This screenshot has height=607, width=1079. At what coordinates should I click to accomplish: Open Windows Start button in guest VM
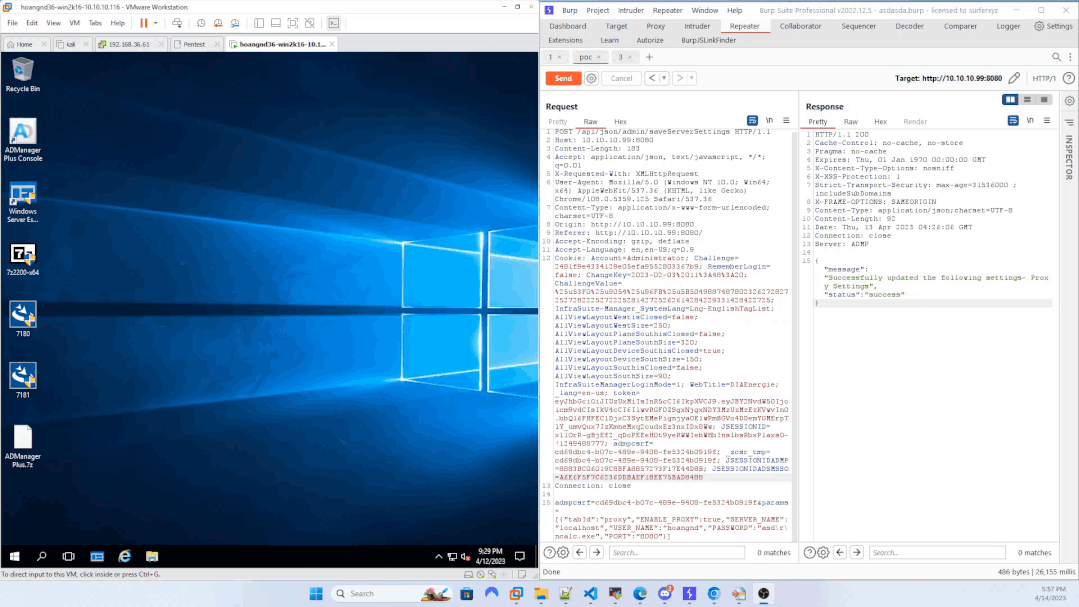14,556
